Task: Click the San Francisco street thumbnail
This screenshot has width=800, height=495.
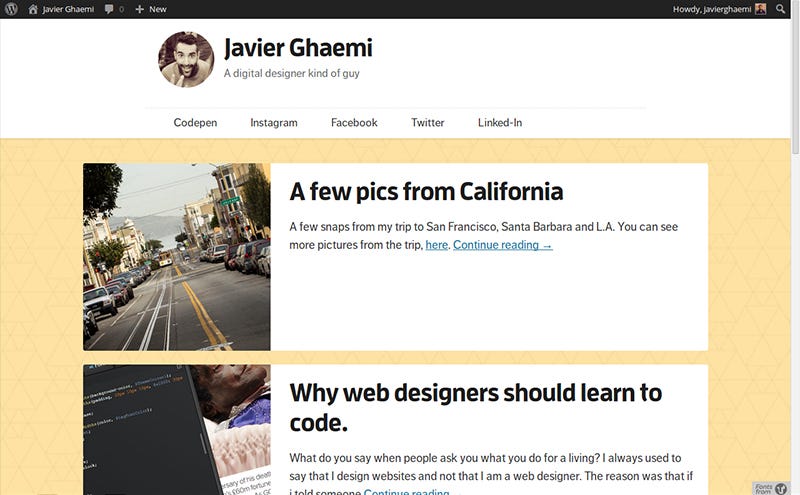Action: tap(177, 257)
